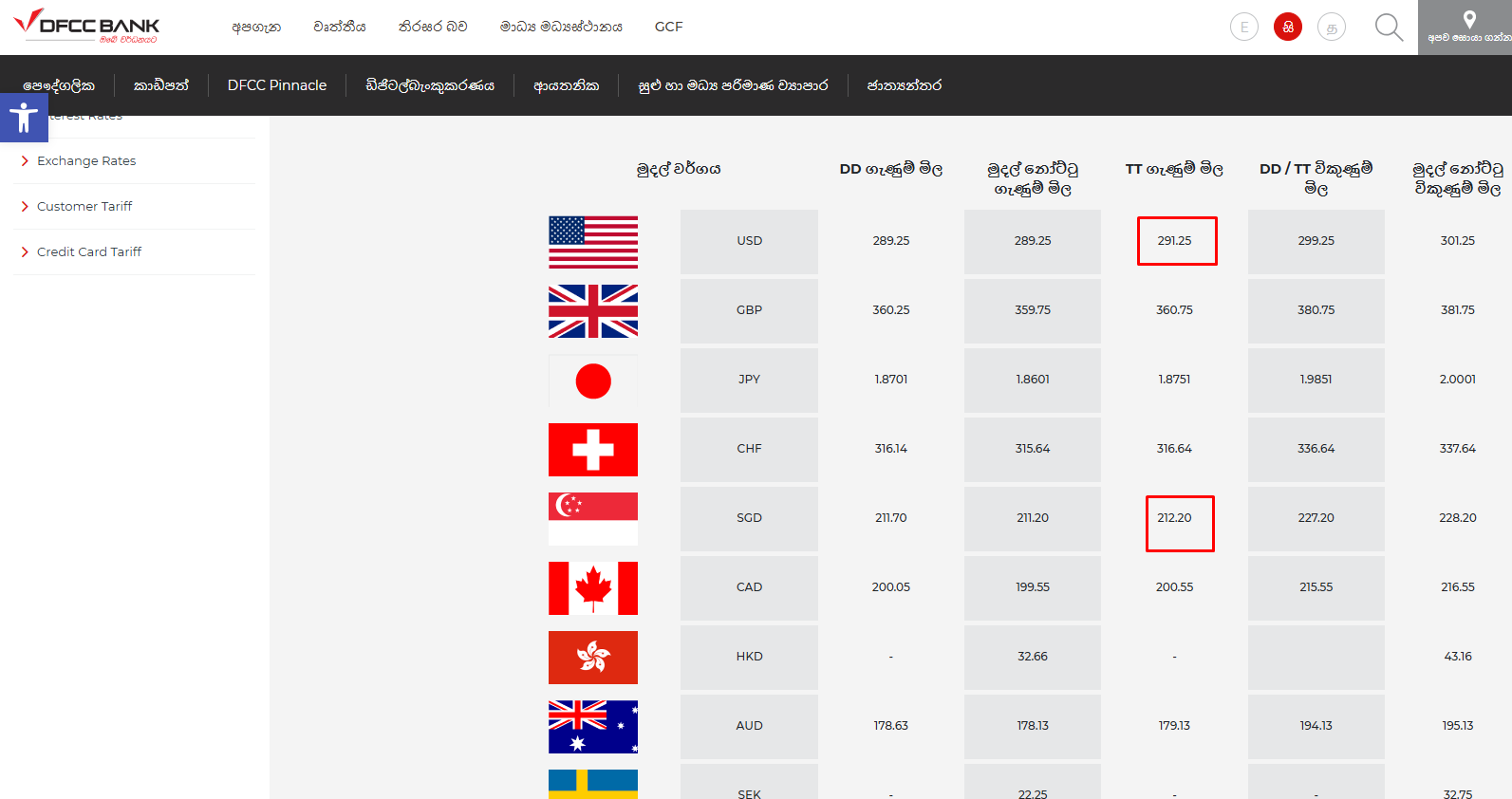Select the HKD currency cell
Screen dimensions: 1512x799
pyautogui.click(x=749, y=657)
